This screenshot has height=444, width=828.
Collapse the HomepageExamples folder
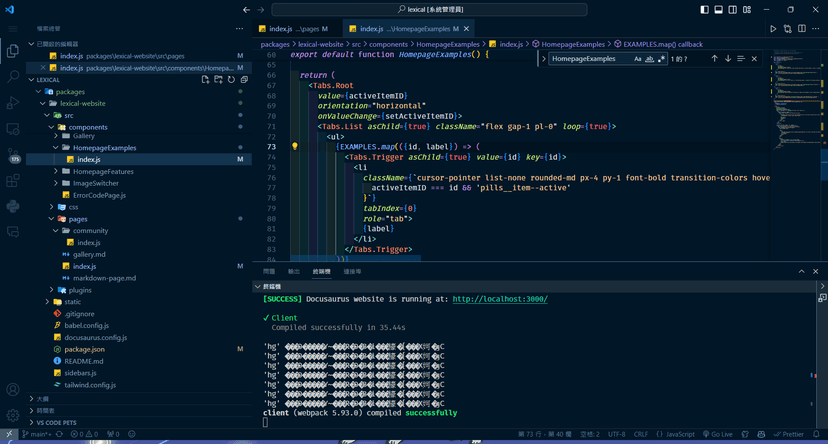pos(56,148)
